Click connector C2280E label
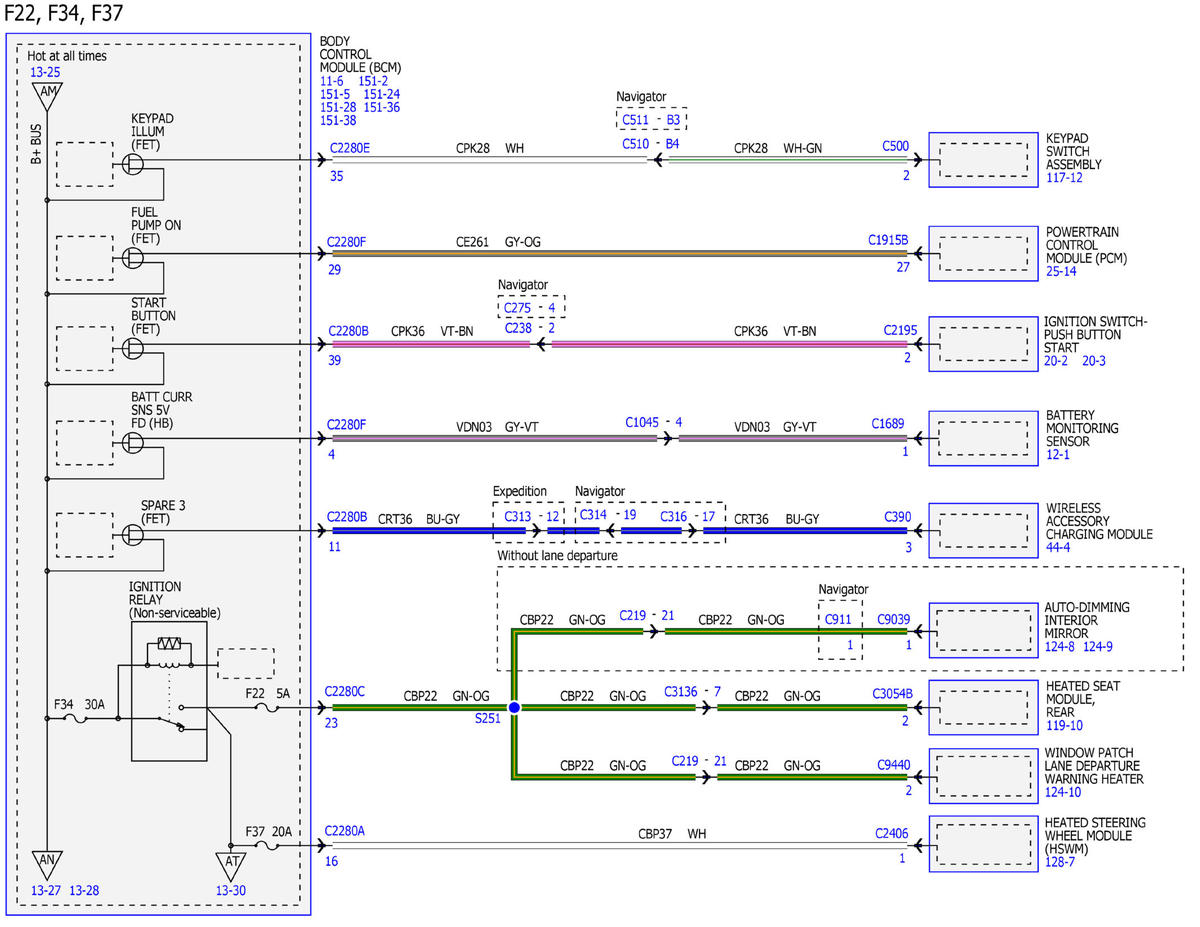This screenshot has height=927, width=1200. (350, 148)
